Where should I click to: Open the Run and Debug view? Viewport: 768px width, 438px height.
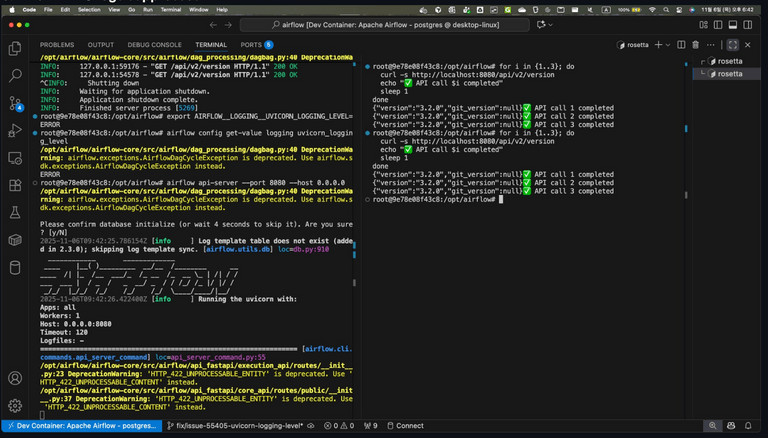coord(15,130)
